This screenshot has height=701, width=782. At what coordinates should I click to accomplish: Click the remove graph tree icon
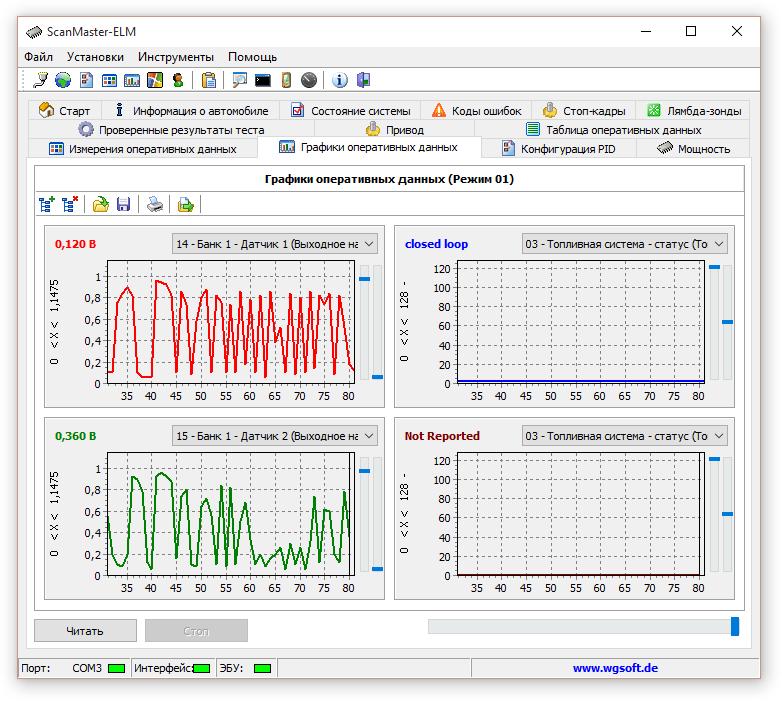69,205
